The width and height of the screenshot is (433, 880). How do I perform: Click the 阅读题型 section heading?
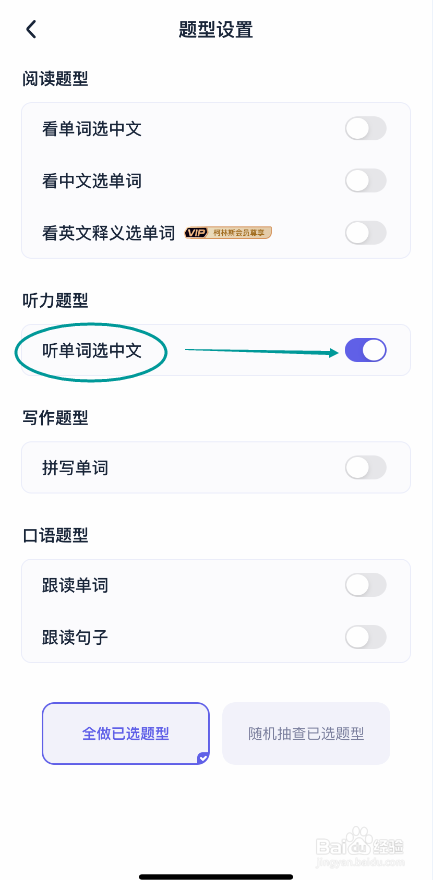tap(56, 79)
